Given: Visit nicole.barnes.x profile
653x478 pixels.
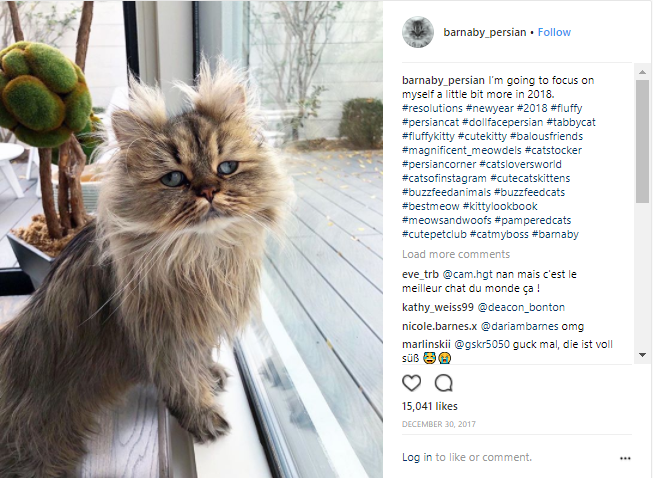Looking at the screenshot, I should tap(439, 326).
